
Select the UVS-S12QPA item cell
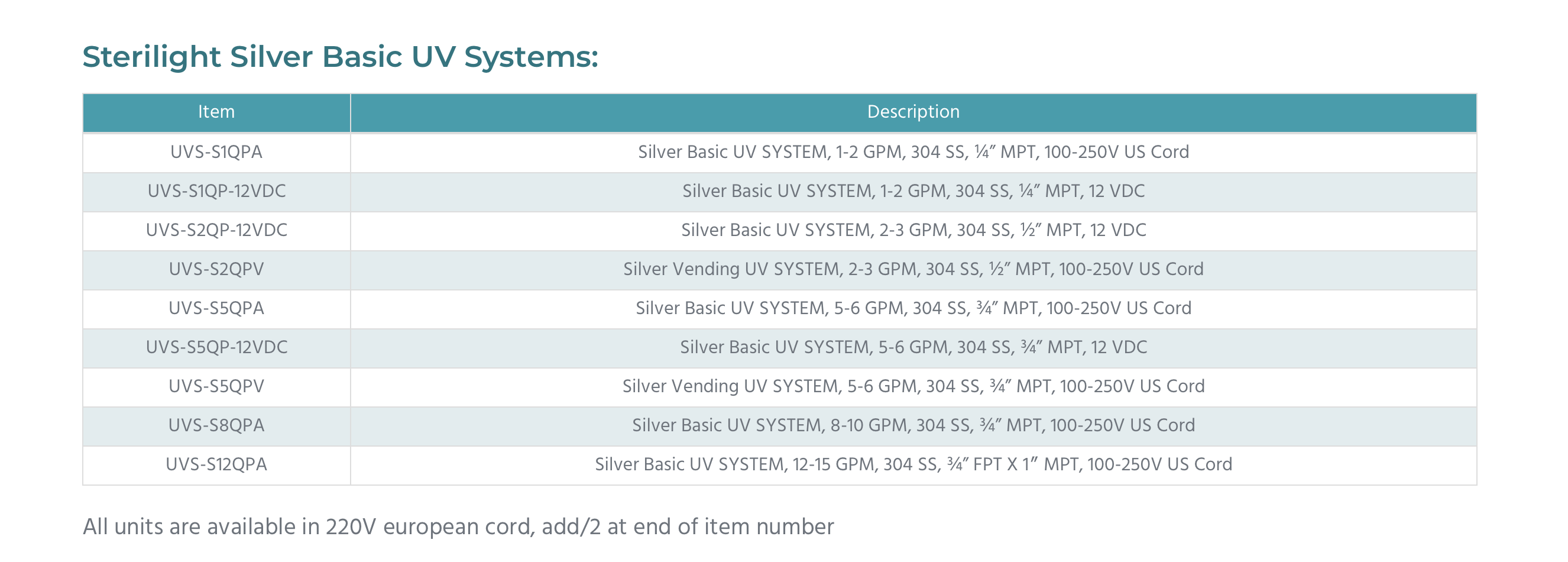click(x=216, y=464)
